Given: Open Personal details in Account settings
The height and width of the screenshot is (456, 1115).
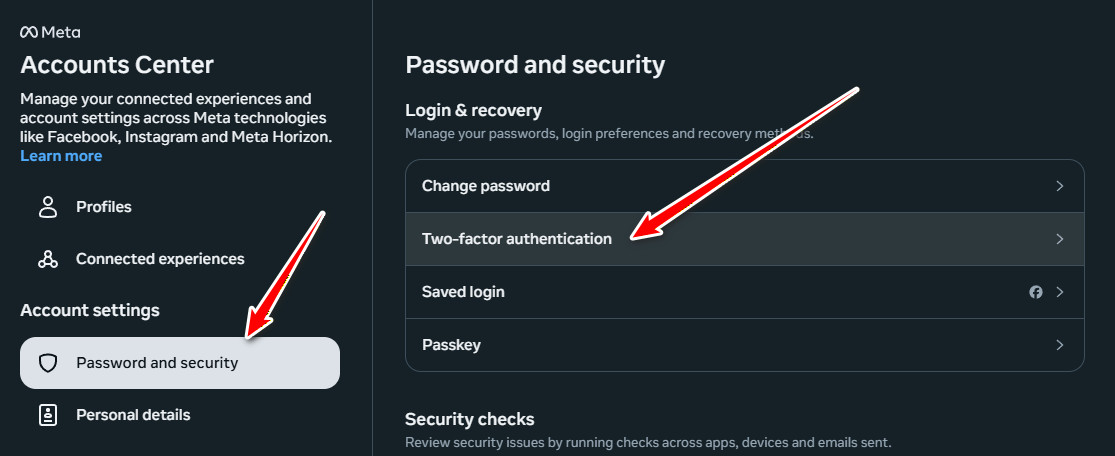Looking at the screenshot, I should click(133, 415).
